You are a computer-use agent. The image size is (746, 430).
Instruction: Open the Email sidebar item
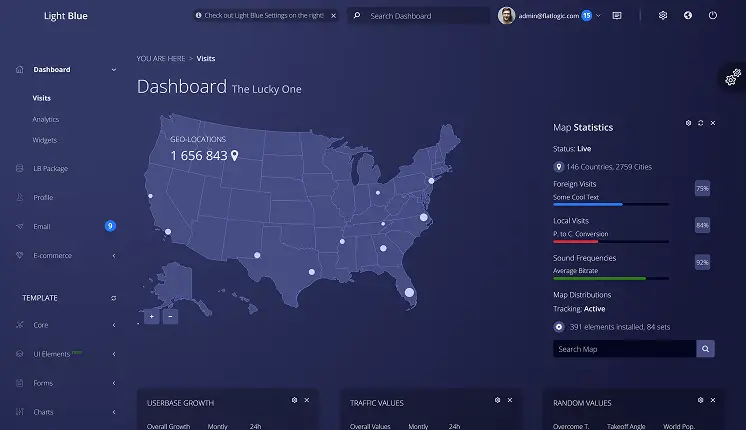[42, 226]
